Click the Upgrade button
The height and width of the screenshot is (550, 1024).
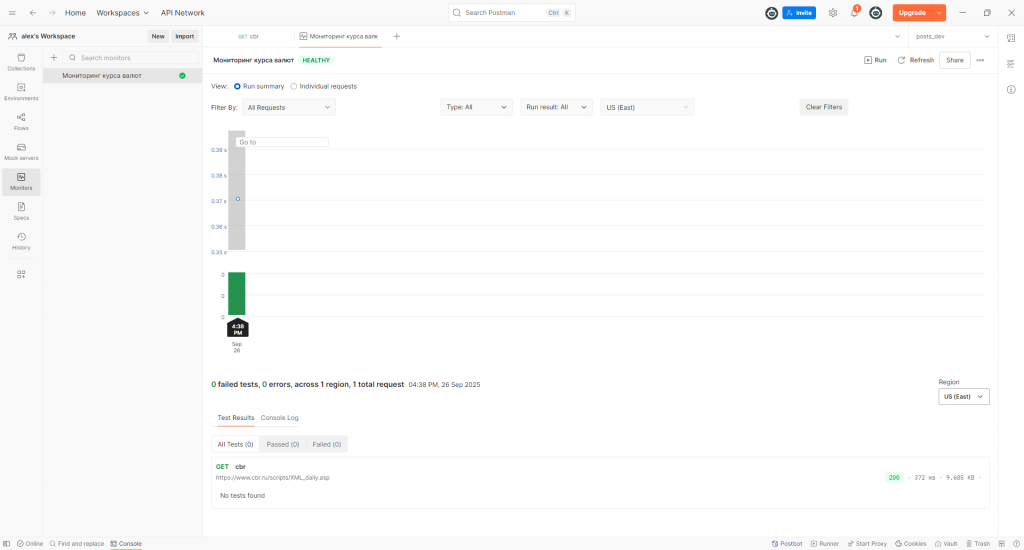(912, 12)
